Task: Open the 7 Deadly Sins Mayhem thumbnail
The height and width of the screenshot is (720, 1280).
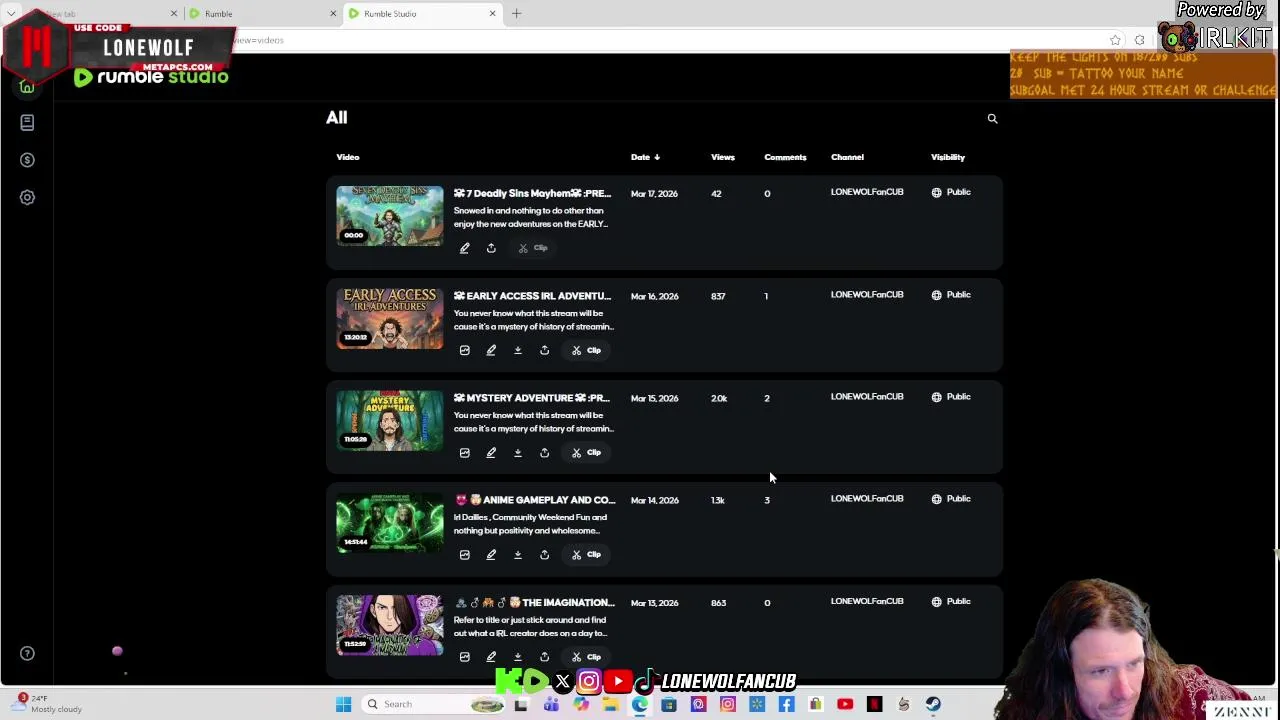Action: pyautogui.click(x=389, y=215)
